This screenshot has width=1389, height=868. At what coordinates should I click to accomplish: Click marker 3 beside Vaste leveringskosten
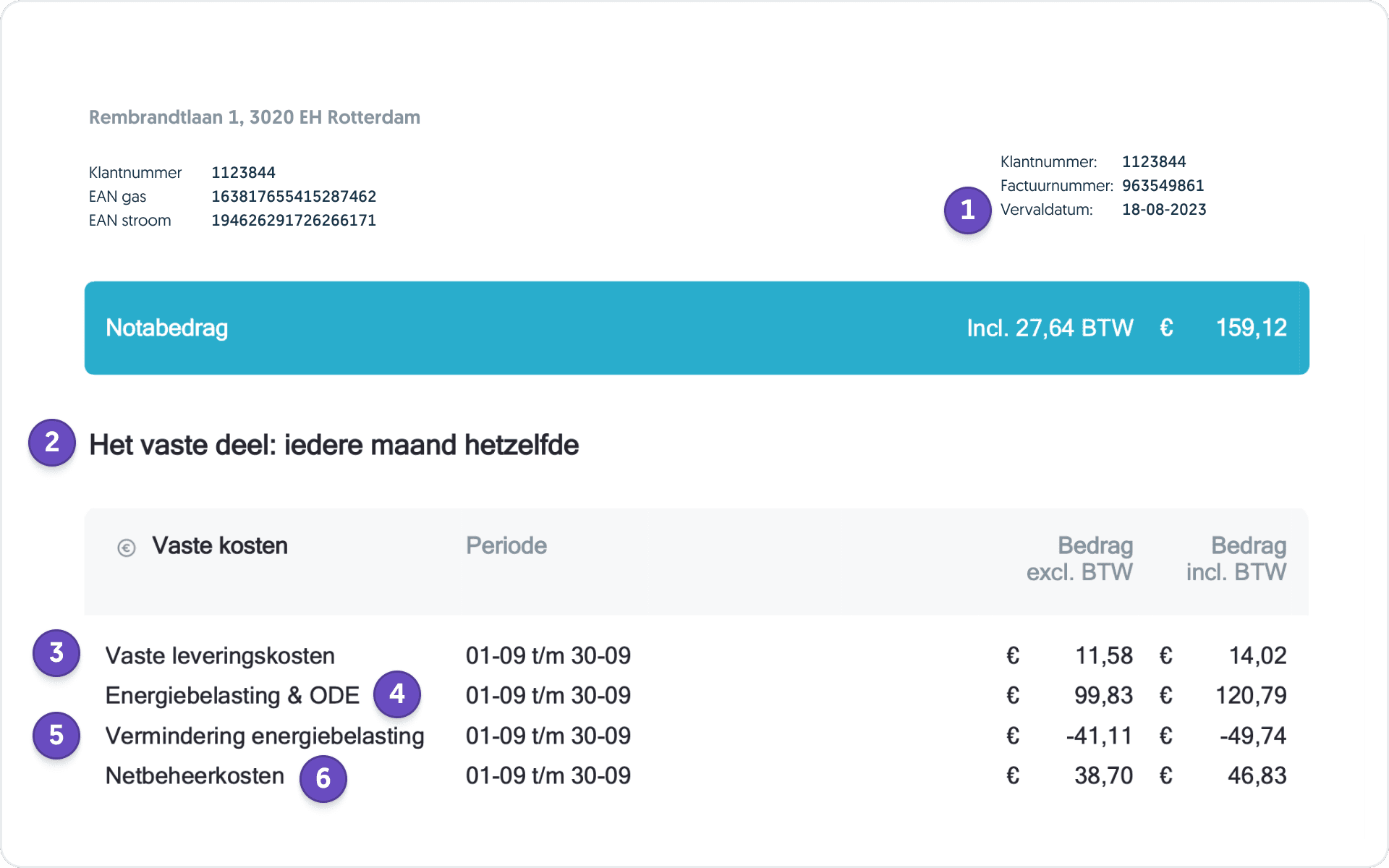pos(56,653)
